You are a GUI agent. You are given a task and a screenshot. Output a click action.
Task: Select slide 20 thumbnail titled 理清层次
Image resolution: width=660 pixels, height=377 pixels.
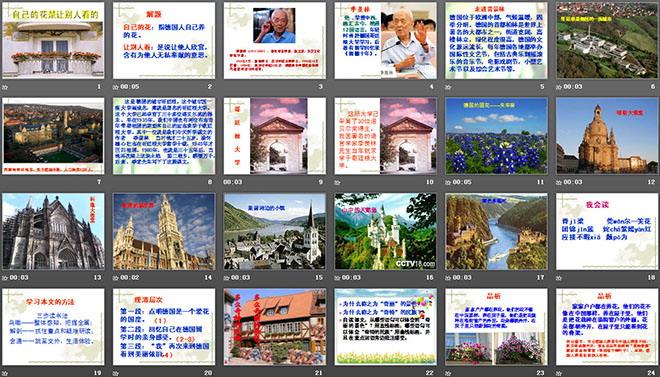point(164,327)
